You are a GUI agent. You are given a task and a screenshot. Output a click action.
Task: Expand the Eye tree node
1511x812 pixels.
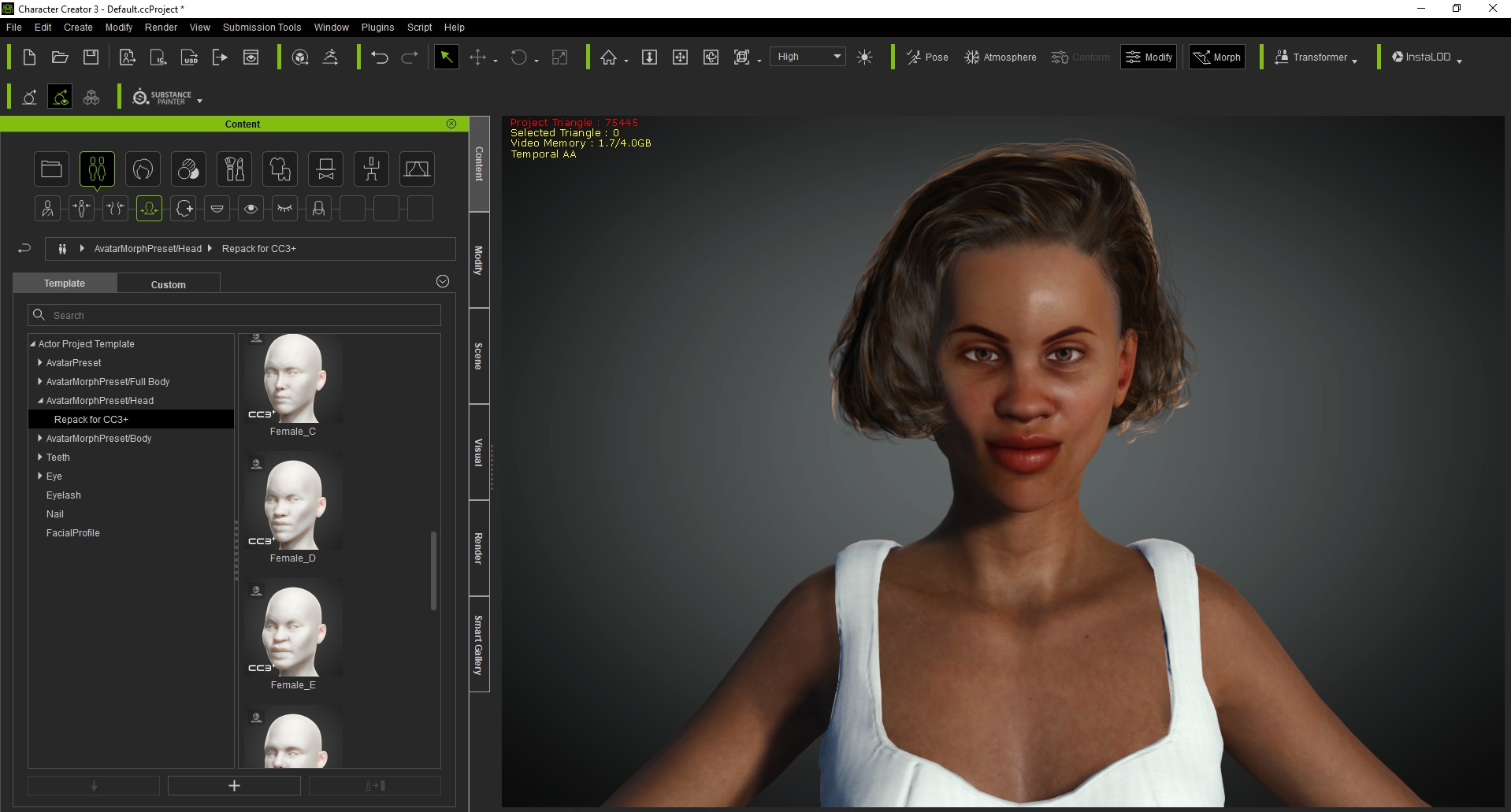click(40, 476)
